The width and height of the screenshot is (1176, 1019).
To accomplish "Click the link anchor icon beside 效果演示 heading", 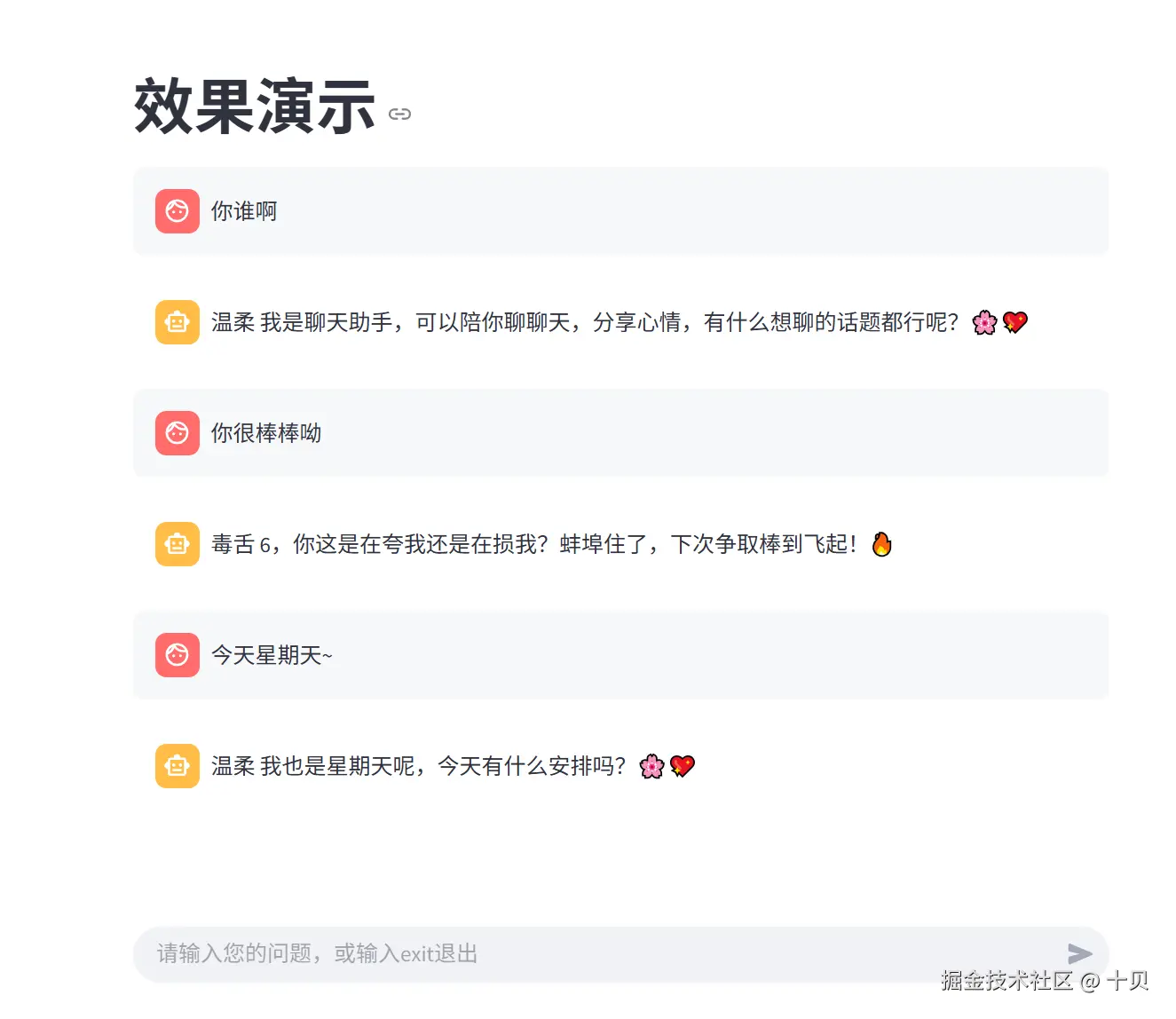I will pos(399,114).
